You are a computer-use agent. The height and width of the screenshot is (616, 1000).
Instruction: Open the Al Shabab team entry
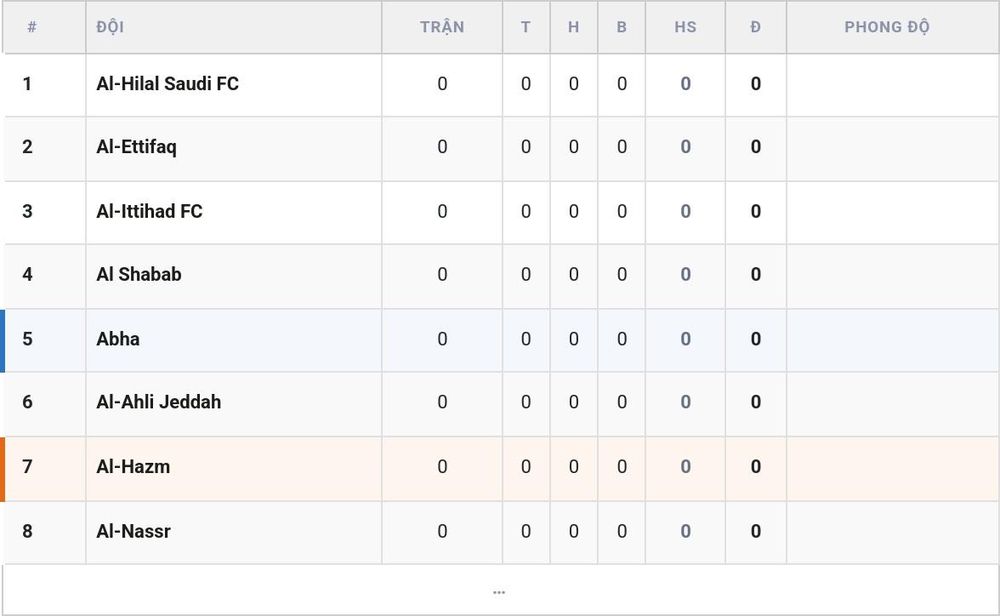[138, 274]
